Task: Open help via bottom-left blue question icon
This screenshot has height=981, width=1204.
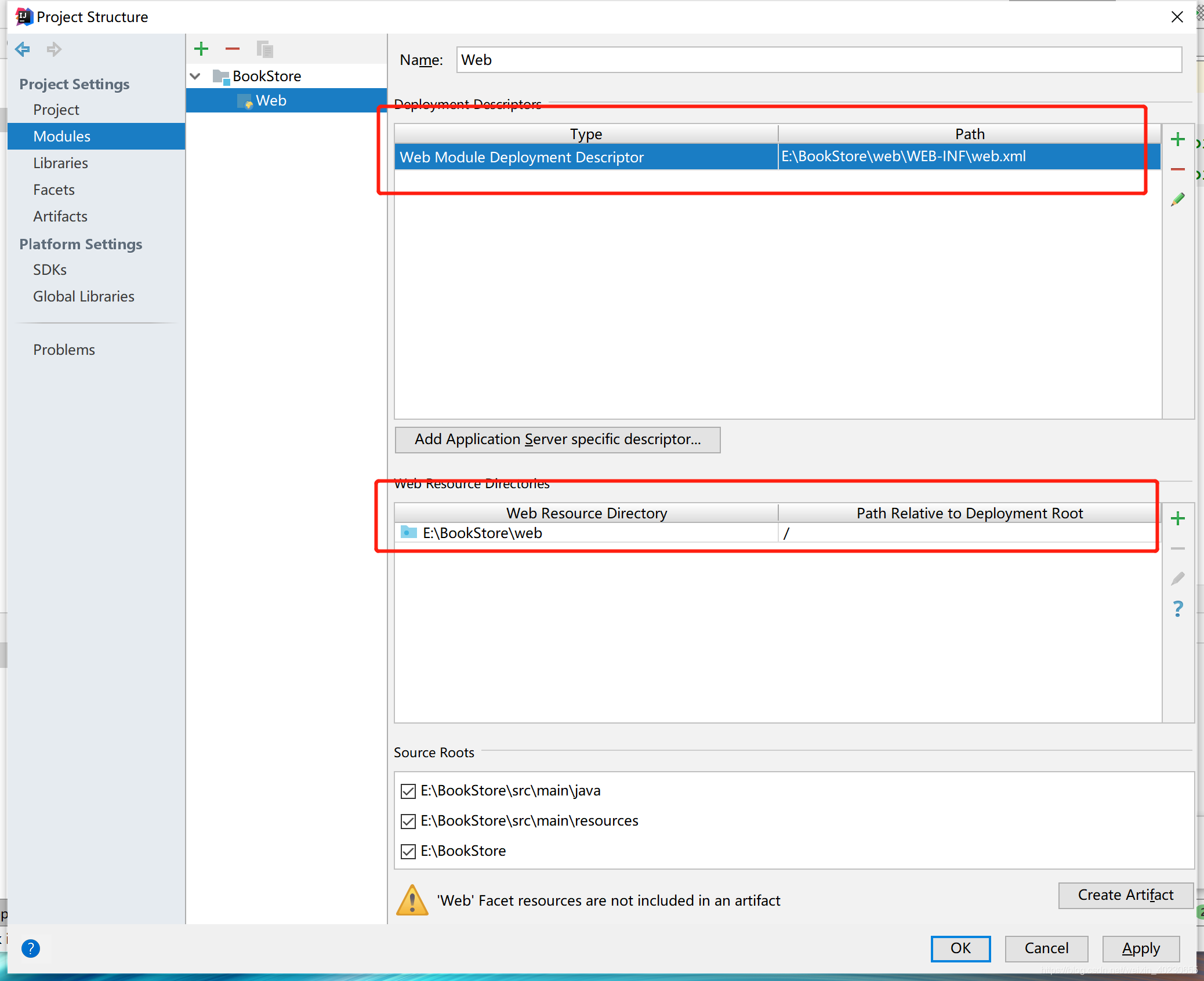Action: click(x=31, y=949)
